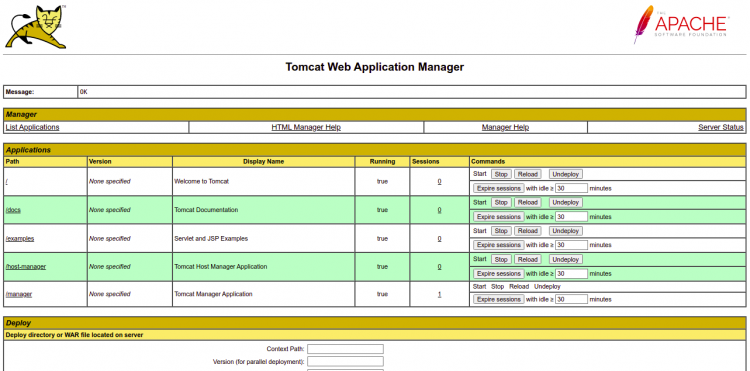Open session count 0 for /docs
Image resolution: width=750 pixels, height=371 pixels.
tap(439, 210)
